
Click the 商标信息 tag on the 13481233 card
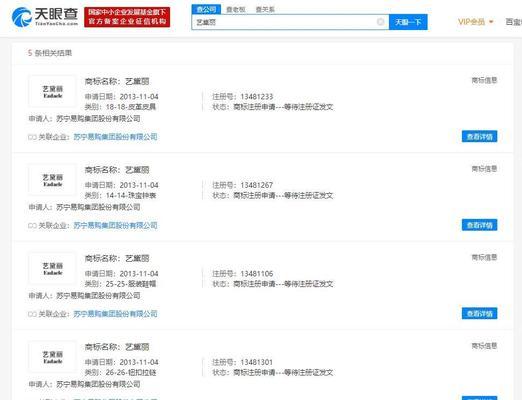click(x=484, y=80)
